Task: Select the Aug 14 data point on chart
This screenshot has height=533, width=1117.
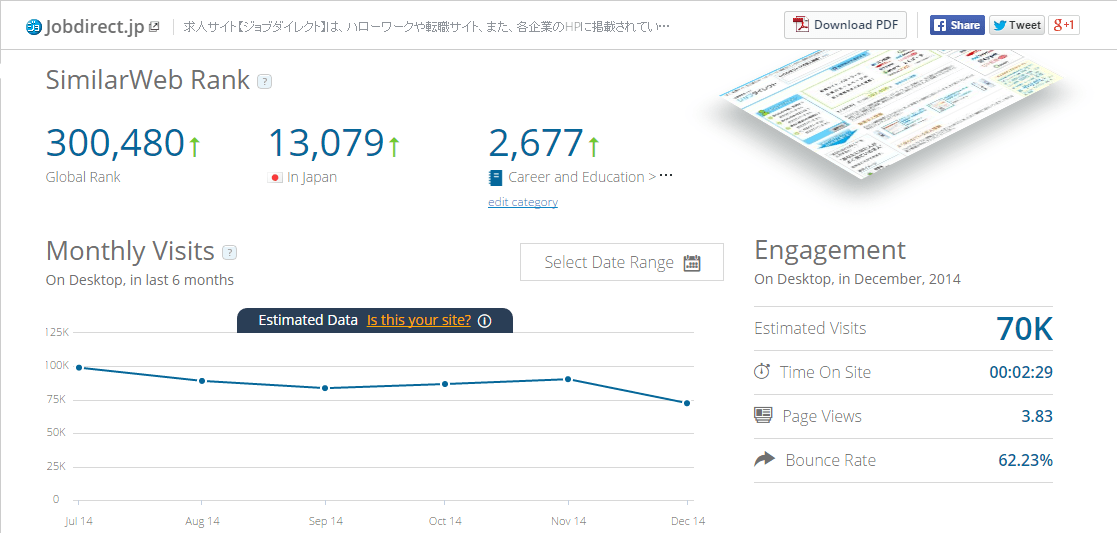Action: pyautogui.click(x=202, y=381)
